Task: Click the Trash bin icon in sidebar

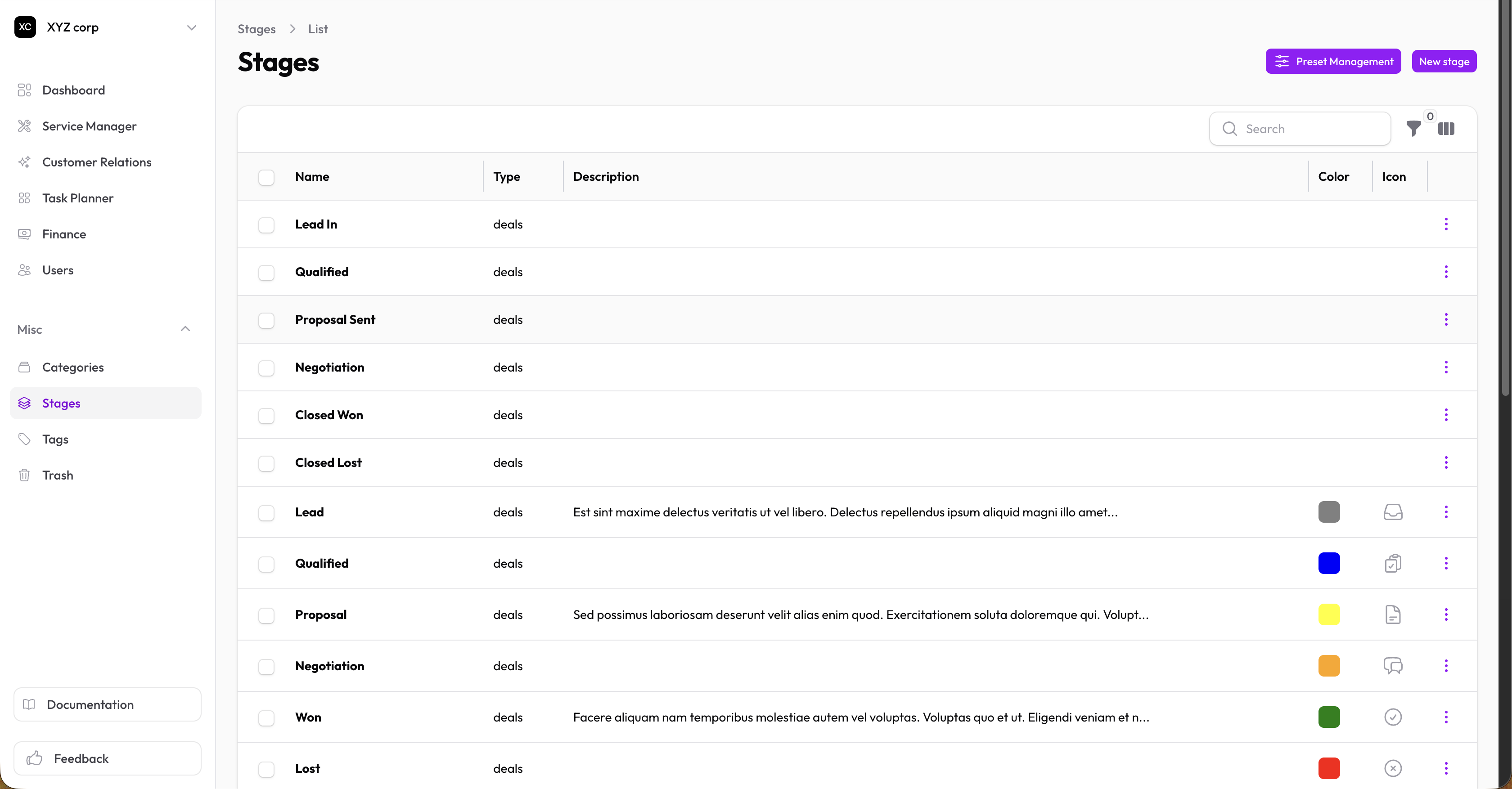Action: click(x=24, y=475)
